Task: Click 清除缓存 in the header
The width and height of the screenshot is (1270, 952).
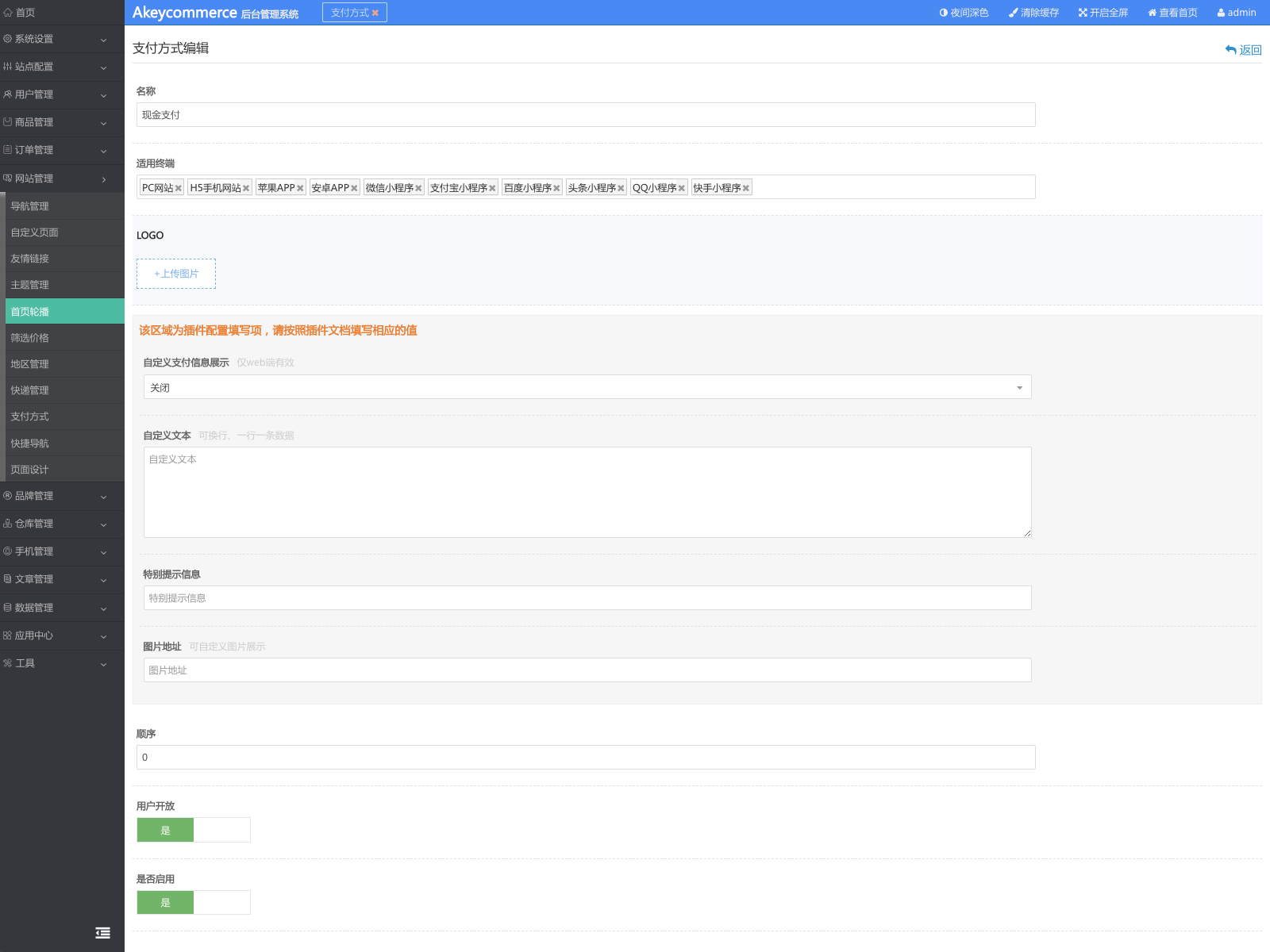Action: click(1033, 13)
